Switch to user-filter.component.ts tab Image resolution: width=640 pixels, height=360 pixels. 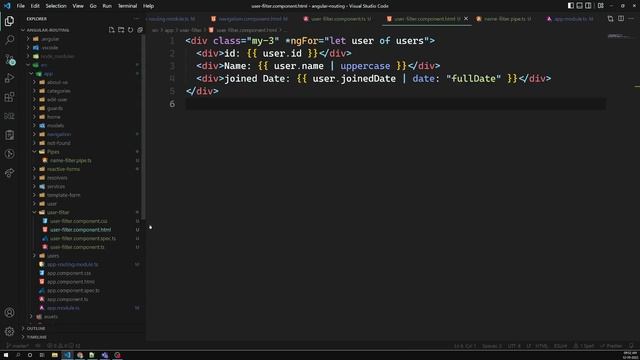pos(338,19)
